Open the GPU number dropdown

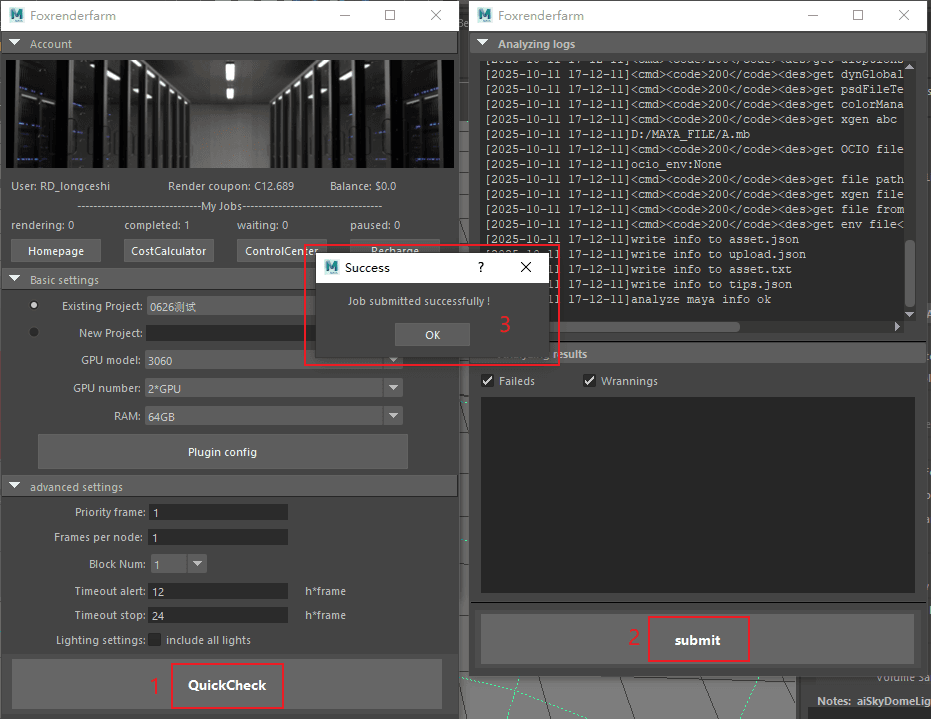click(394, 388)
